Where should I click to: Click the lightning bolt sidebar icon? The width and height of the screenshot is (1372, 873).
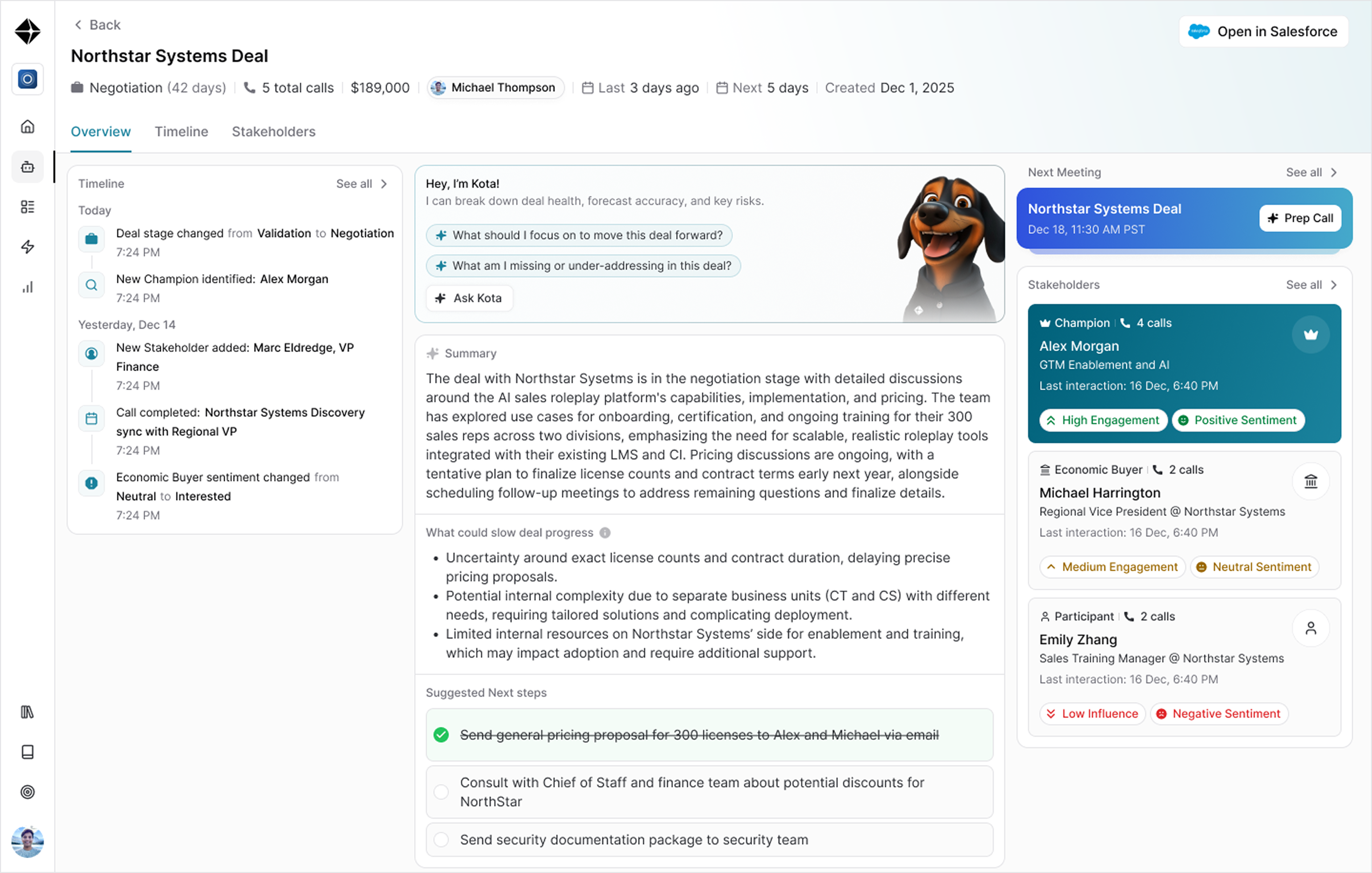coord(27,247)
